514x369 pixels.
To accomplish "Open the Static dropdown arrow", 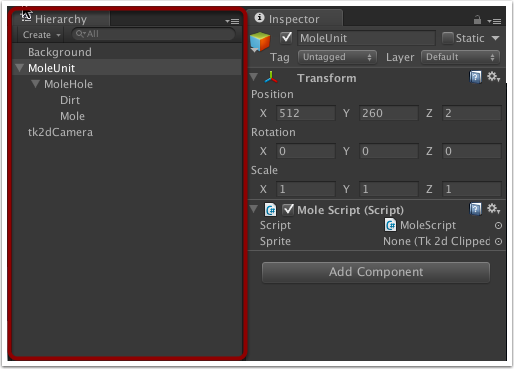I will tap(496, 38).
